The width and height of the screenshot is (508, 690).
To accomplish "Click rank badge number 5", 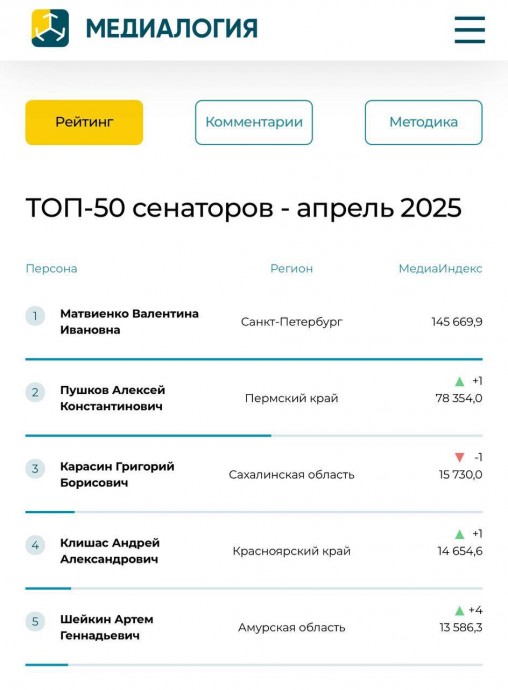I will (x=35, y=621).
